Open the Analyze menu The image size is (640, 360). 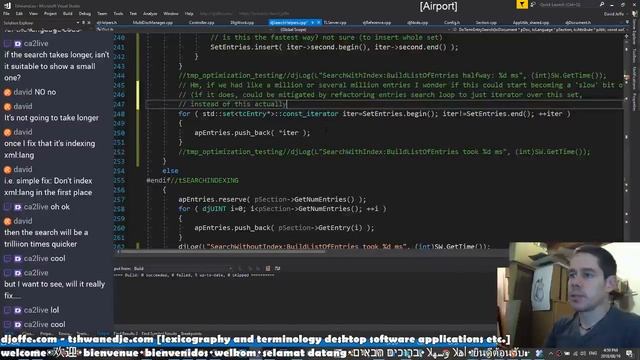point(150,13)
